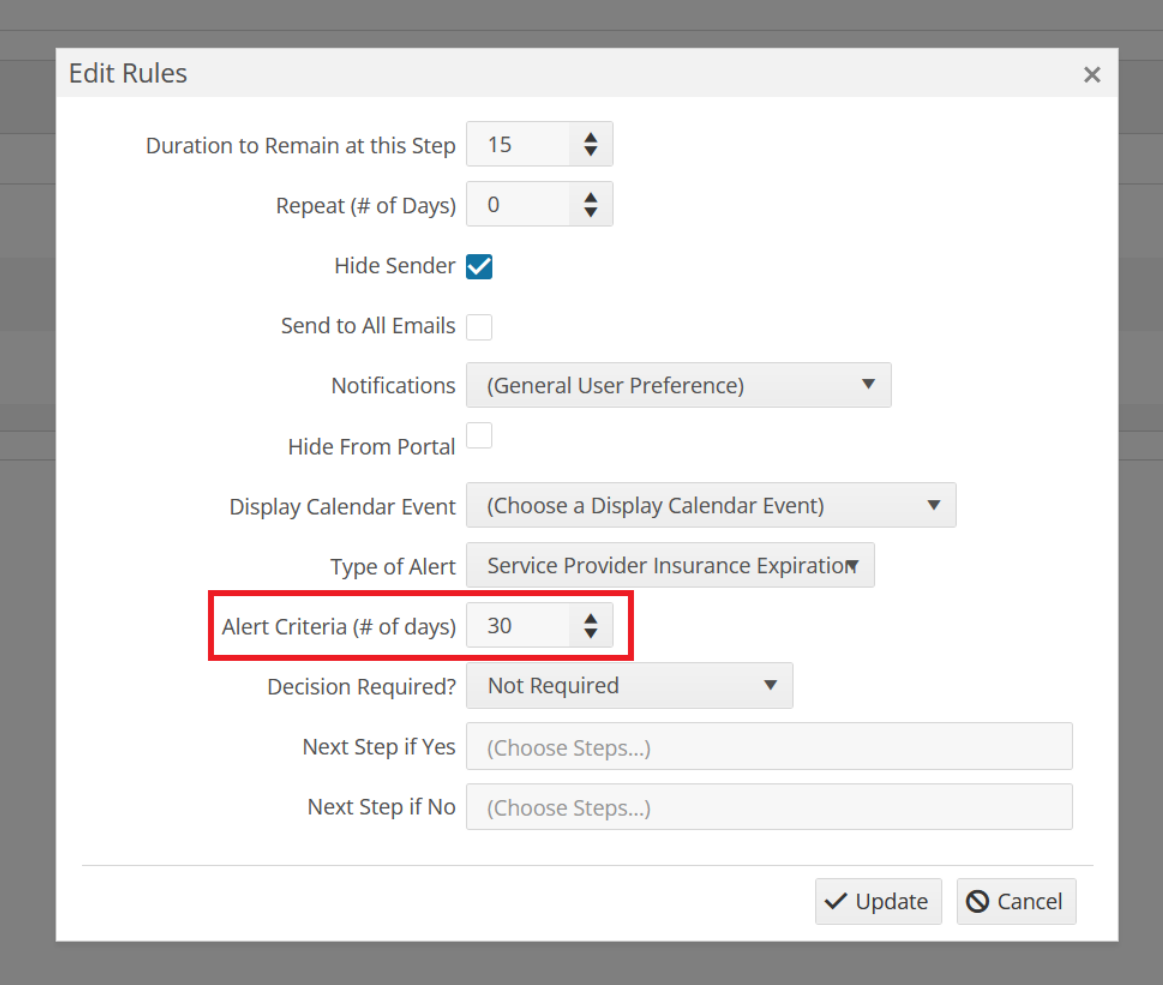
Task: Decrease Duration to Remain at this Step value
Action: [590, 151]
